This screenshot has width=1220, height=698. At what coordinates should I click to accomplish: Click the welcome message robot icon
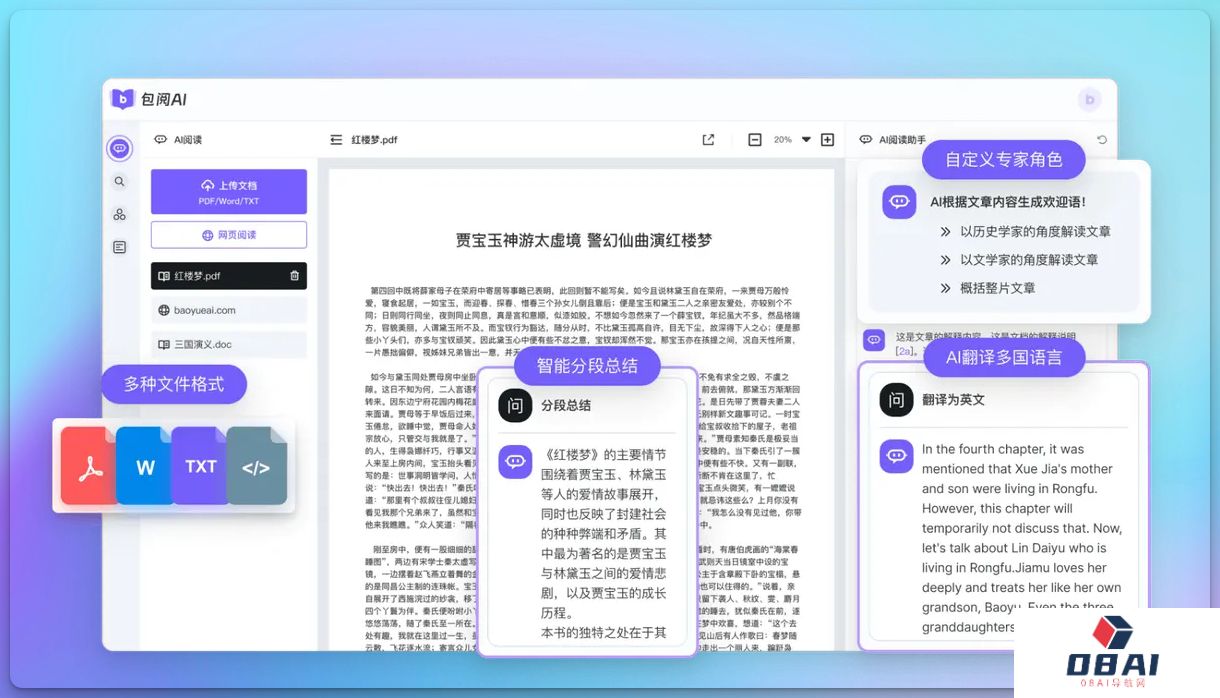[899, 202]
